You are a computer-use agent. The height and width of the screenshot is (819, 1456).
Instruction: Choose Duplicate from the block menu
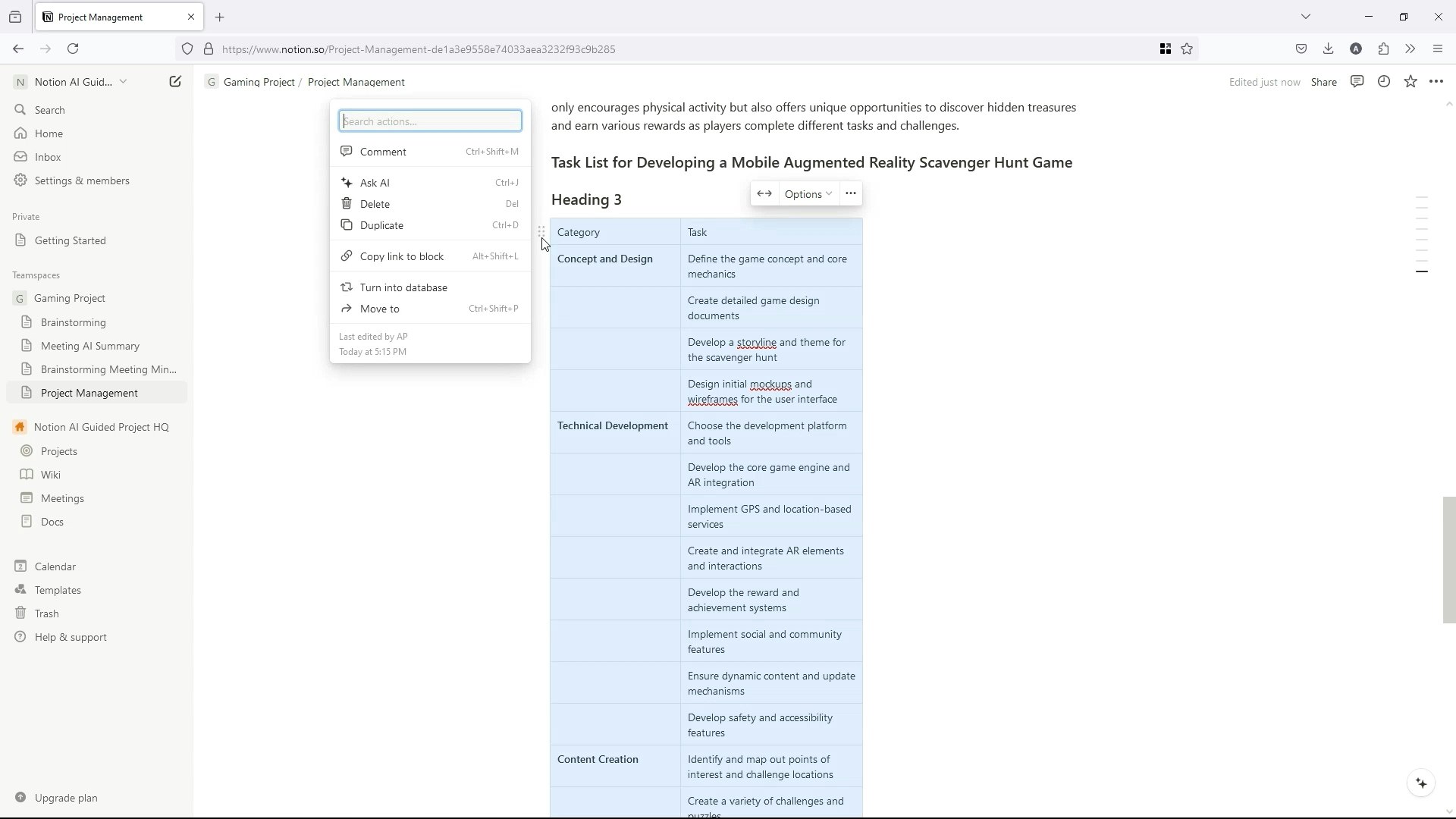pos(381,225)
